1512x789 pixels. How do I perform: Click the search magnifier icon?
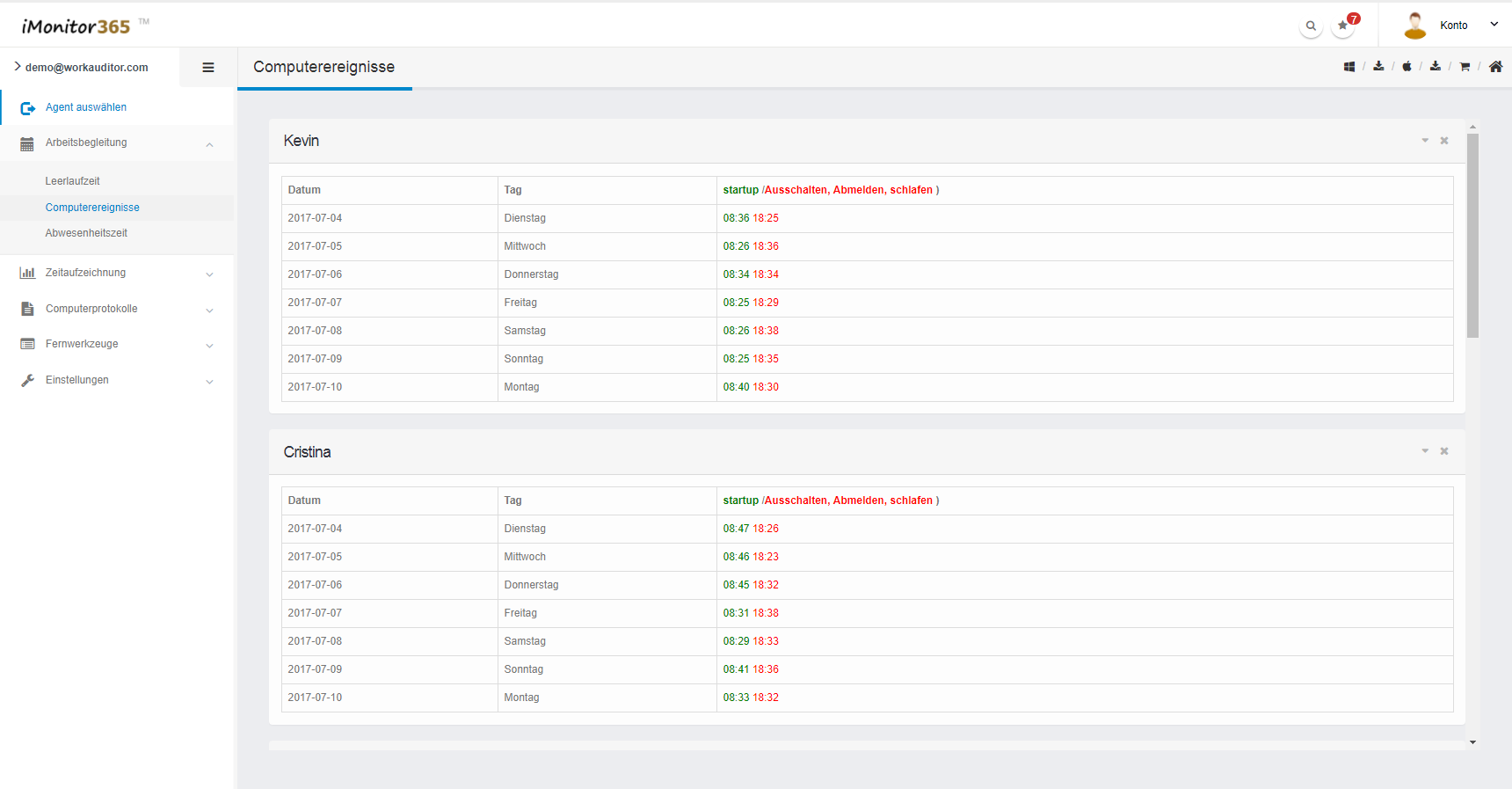click(x=1311, y=26)
